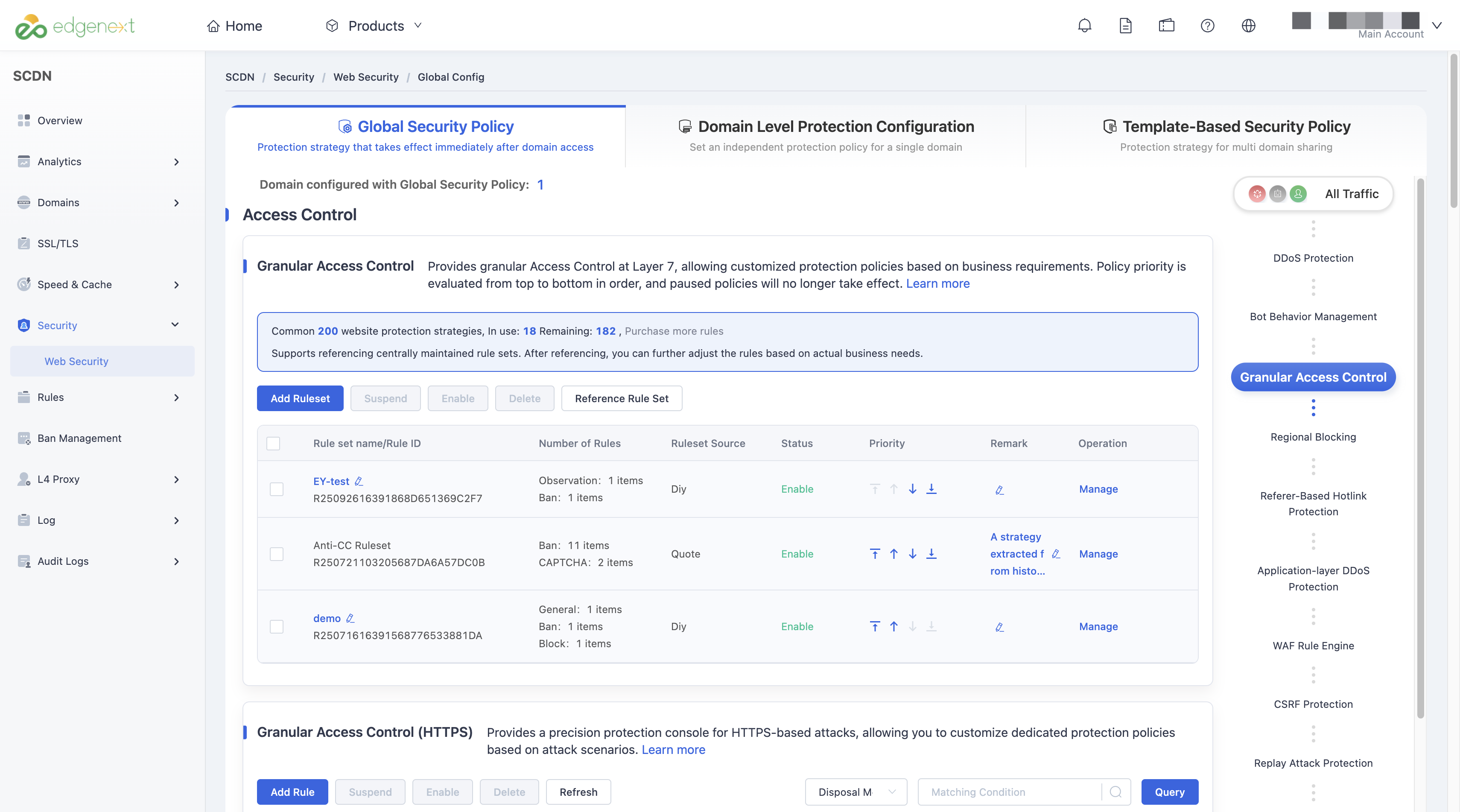Open the Main Account dropdown arrow
The height and width of the screenshot is (812, 1460).
point(1437,26)
